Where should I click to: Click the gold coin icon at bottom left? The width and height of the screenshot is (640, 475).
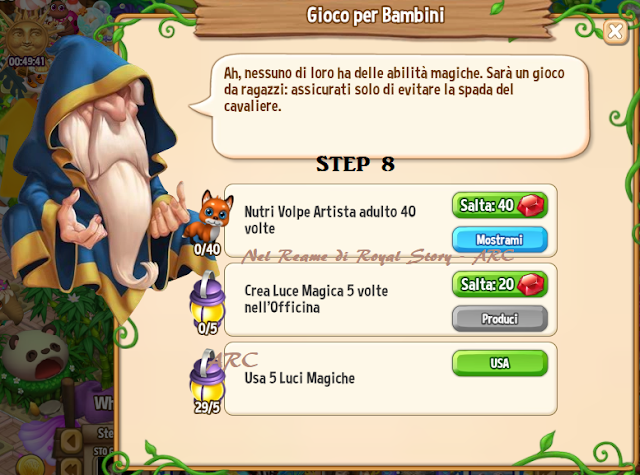point(29,465)
